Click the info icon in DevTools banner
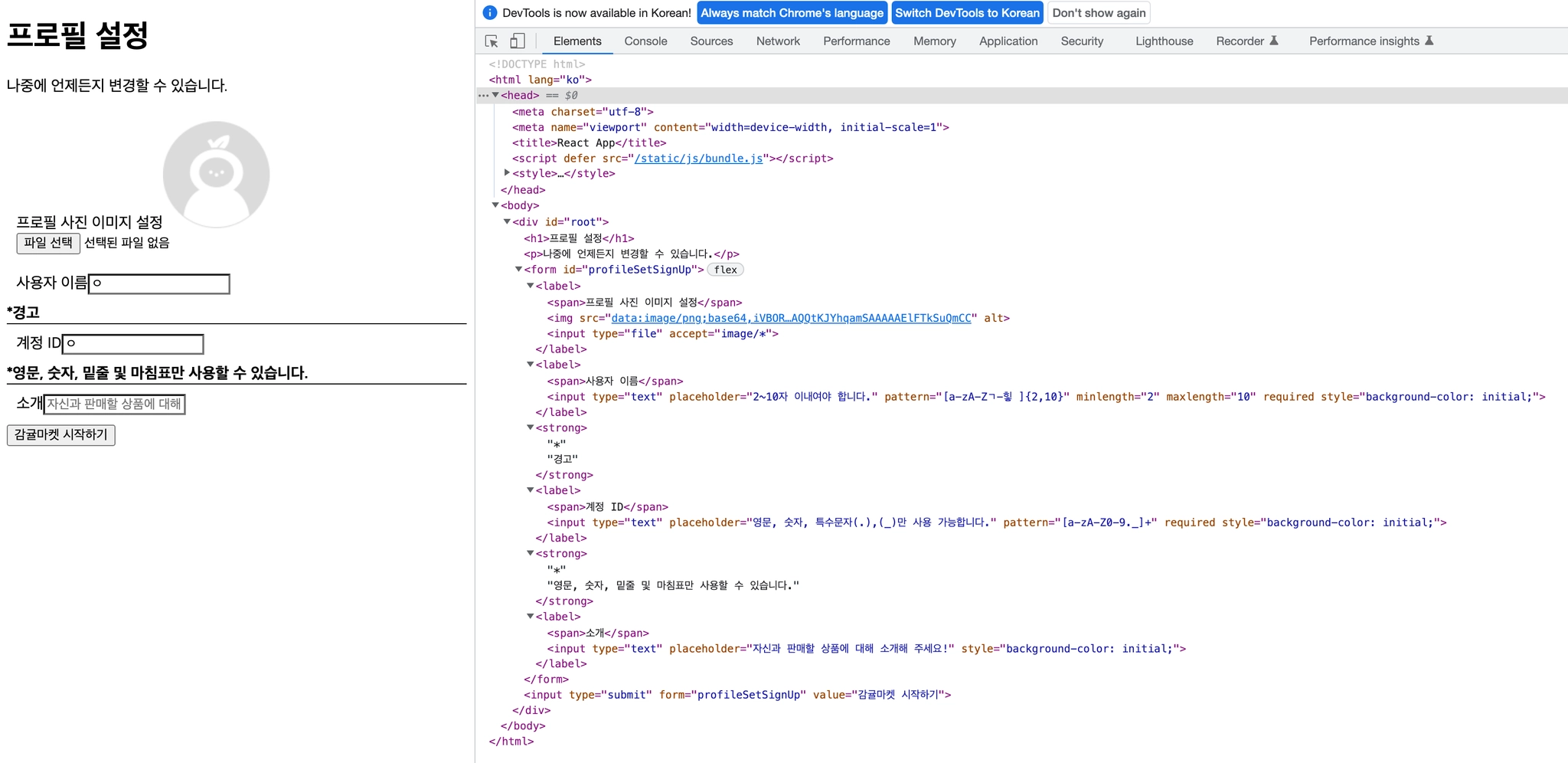The height and width of the screenshot is (763, 1568). tap(490, 13)
